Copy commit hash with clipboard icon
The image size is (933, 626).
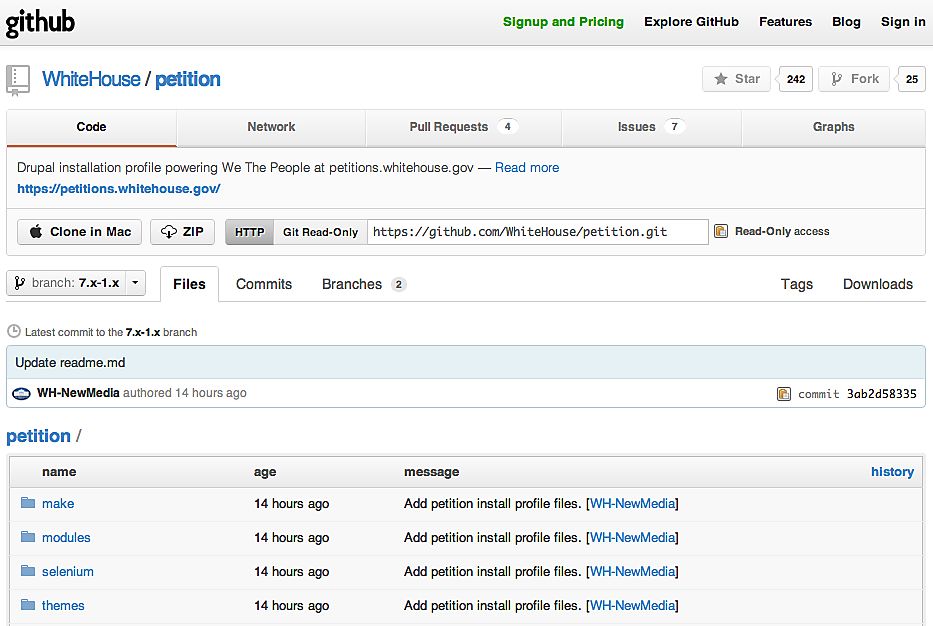784,393
